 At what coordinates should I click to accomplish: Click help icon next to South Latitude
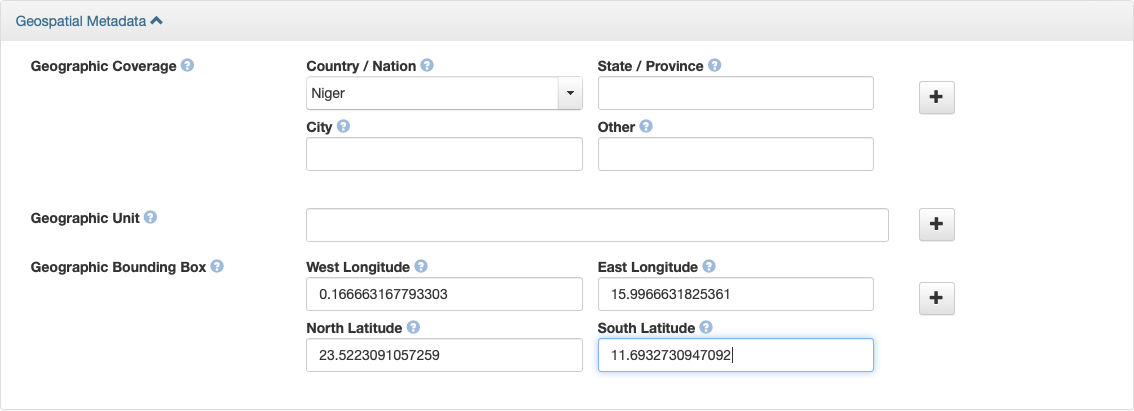tap(706, 327)
